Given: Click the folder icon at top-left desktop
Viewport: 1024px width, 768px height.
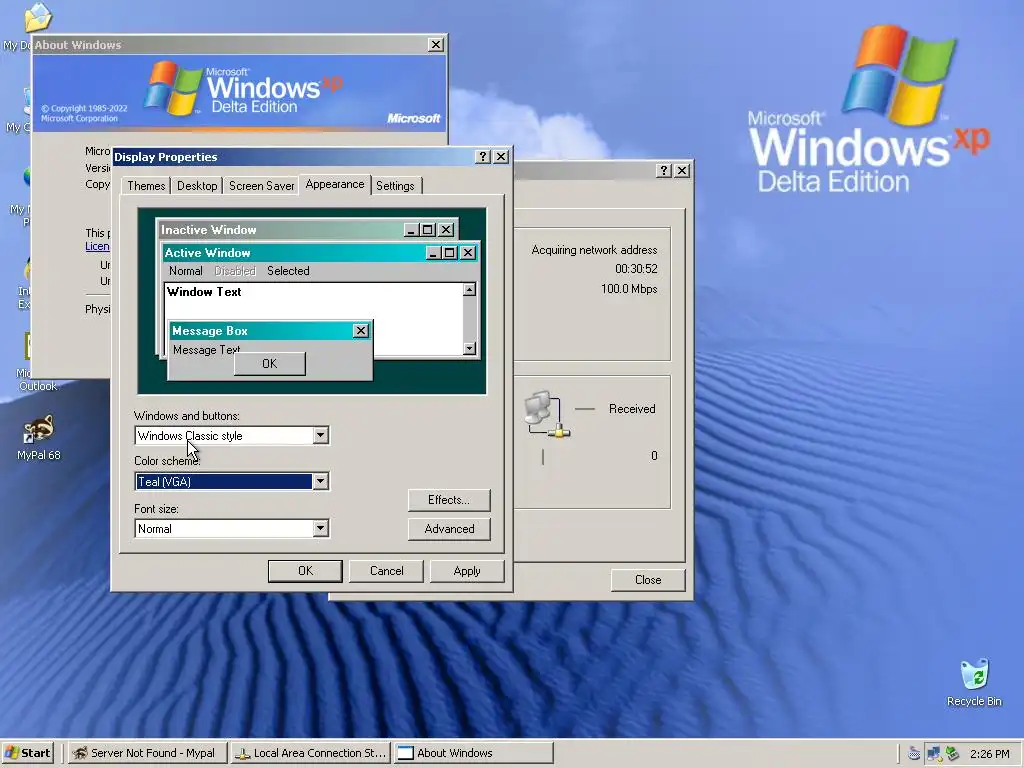Looking at the screenshot, I should (x=38, y=18).
